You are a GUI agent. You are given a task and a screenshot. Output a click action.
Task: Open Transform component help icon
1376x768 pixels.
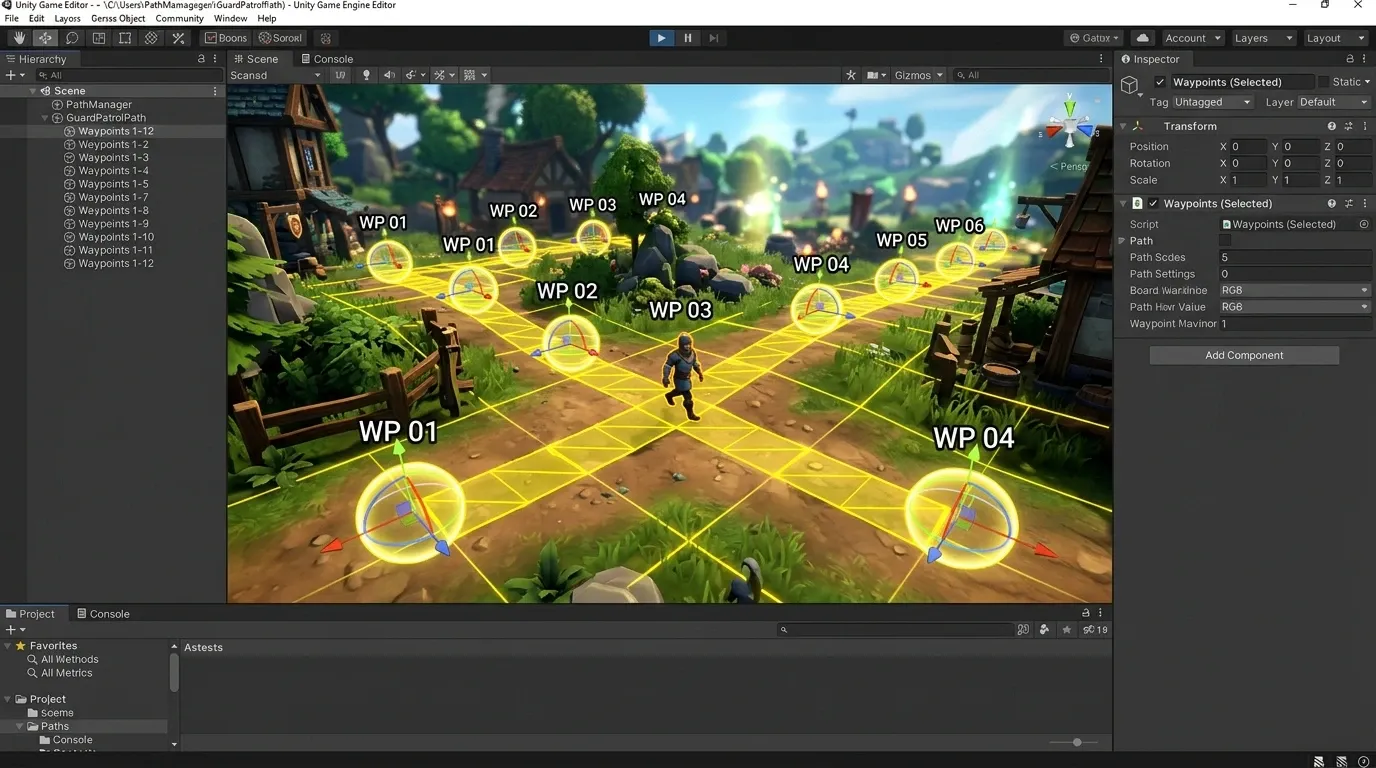click(x=1331, y=126)
